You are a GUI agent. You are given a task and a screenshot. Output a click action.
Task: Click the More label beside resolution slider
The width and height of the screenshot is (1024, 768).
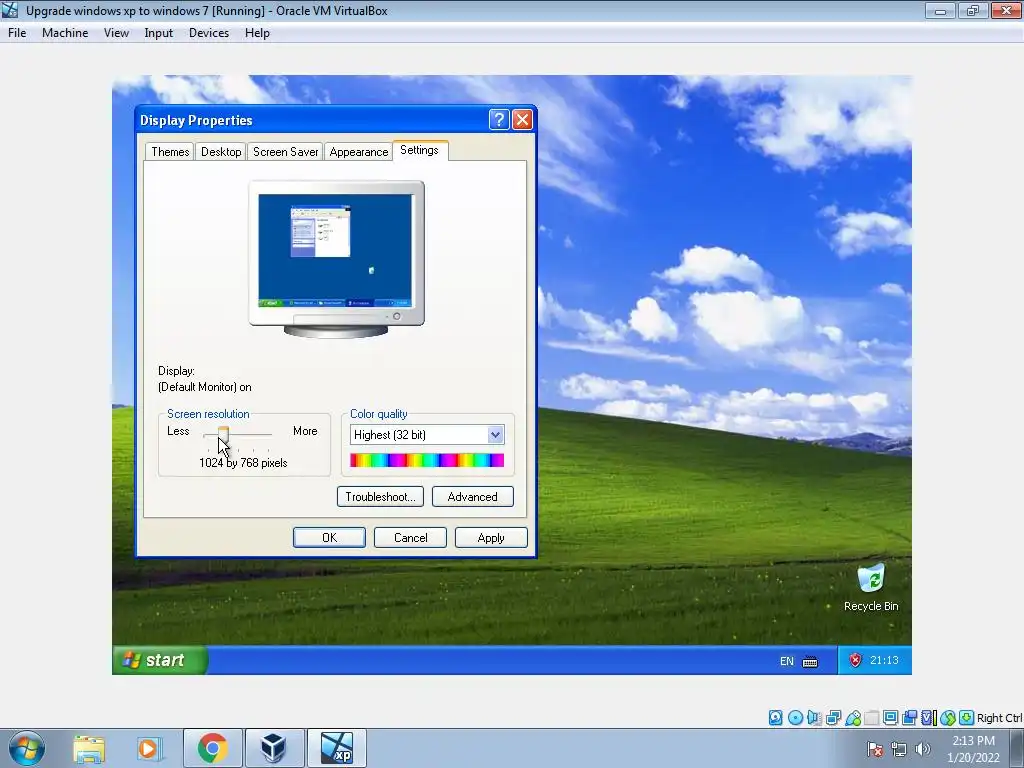point(305,431)
